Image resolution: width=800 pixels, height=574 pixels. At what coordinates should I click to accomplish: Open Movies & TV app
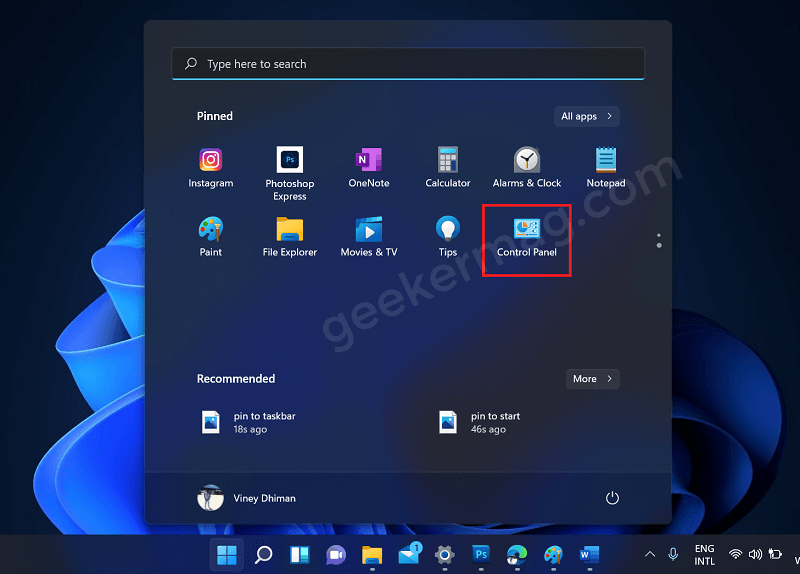click(368, 237)
